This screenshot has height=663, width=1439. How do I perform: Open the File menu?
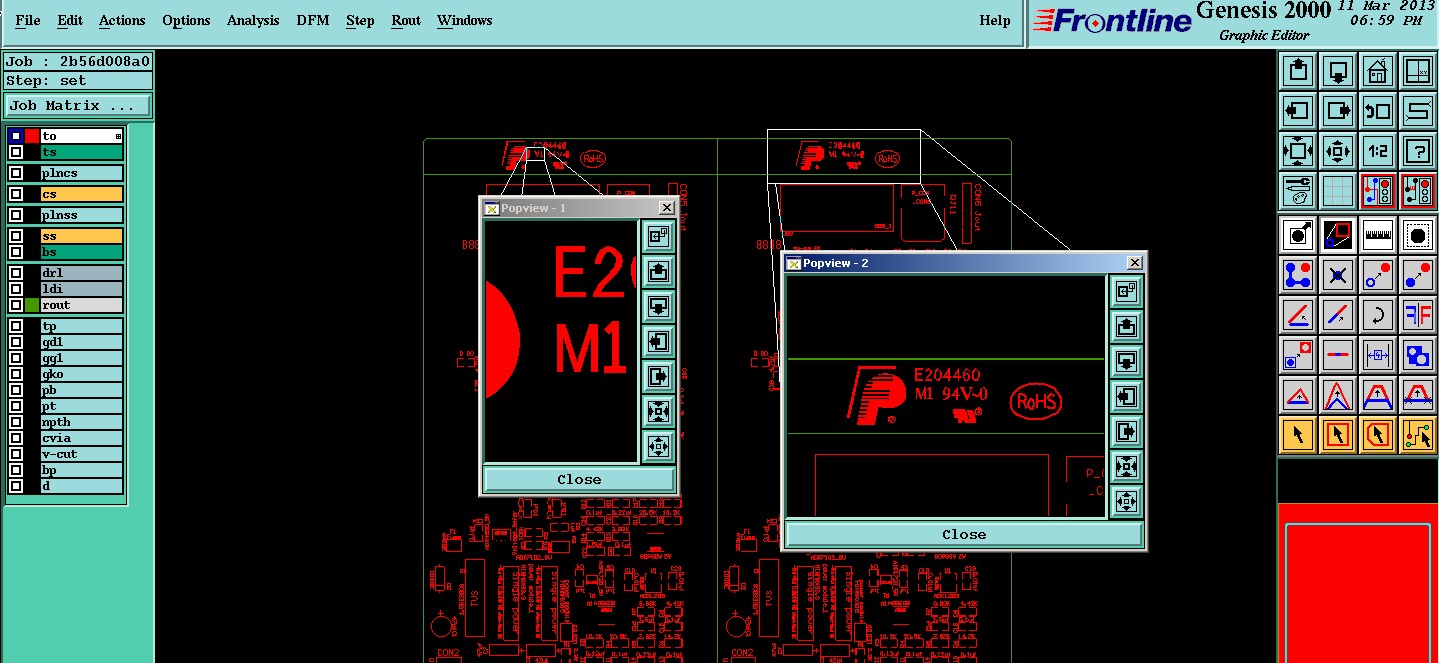[28, 20]
